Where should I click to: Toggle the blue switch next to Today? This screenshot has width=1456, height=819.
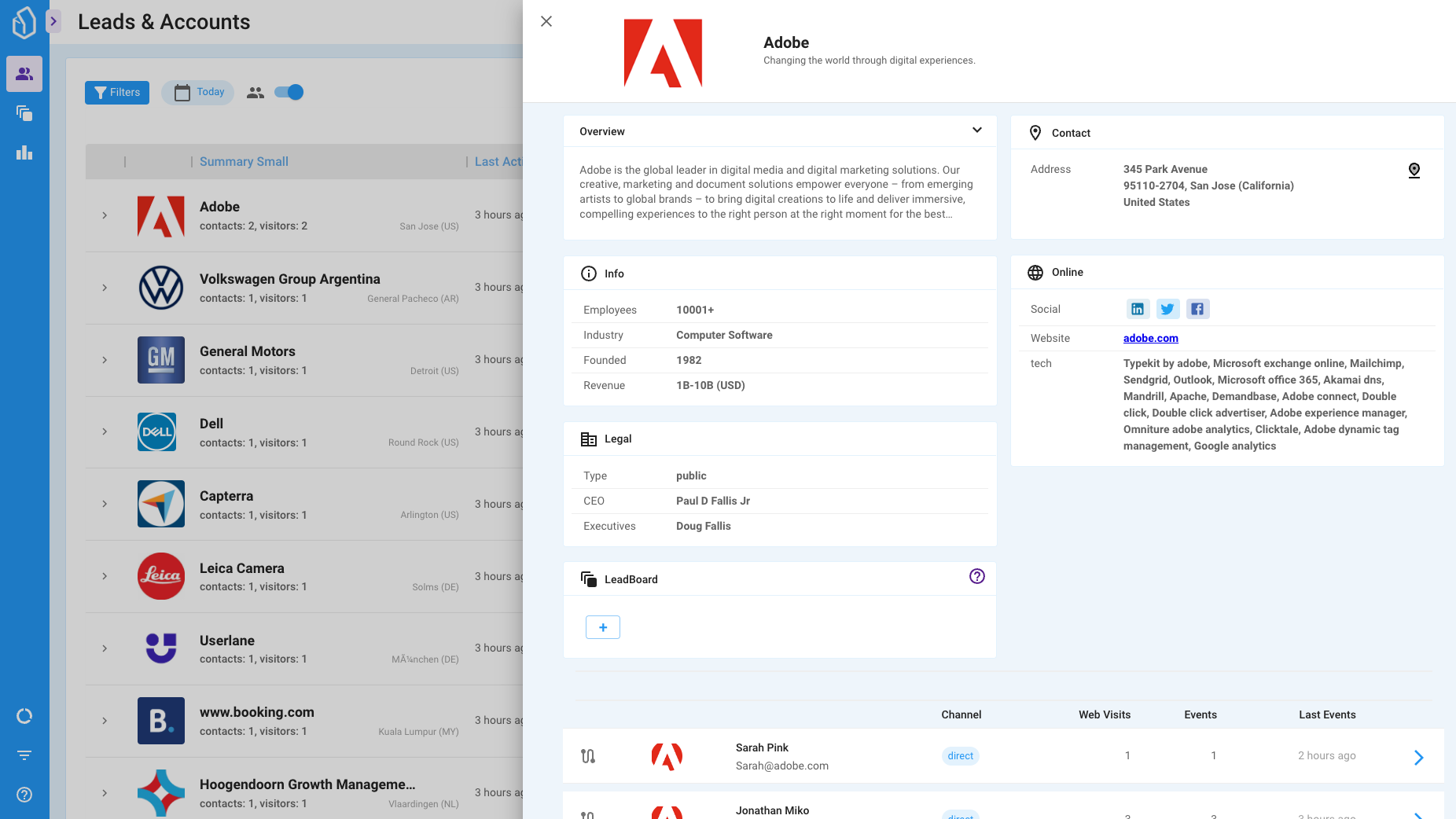(x=289, y=93)
